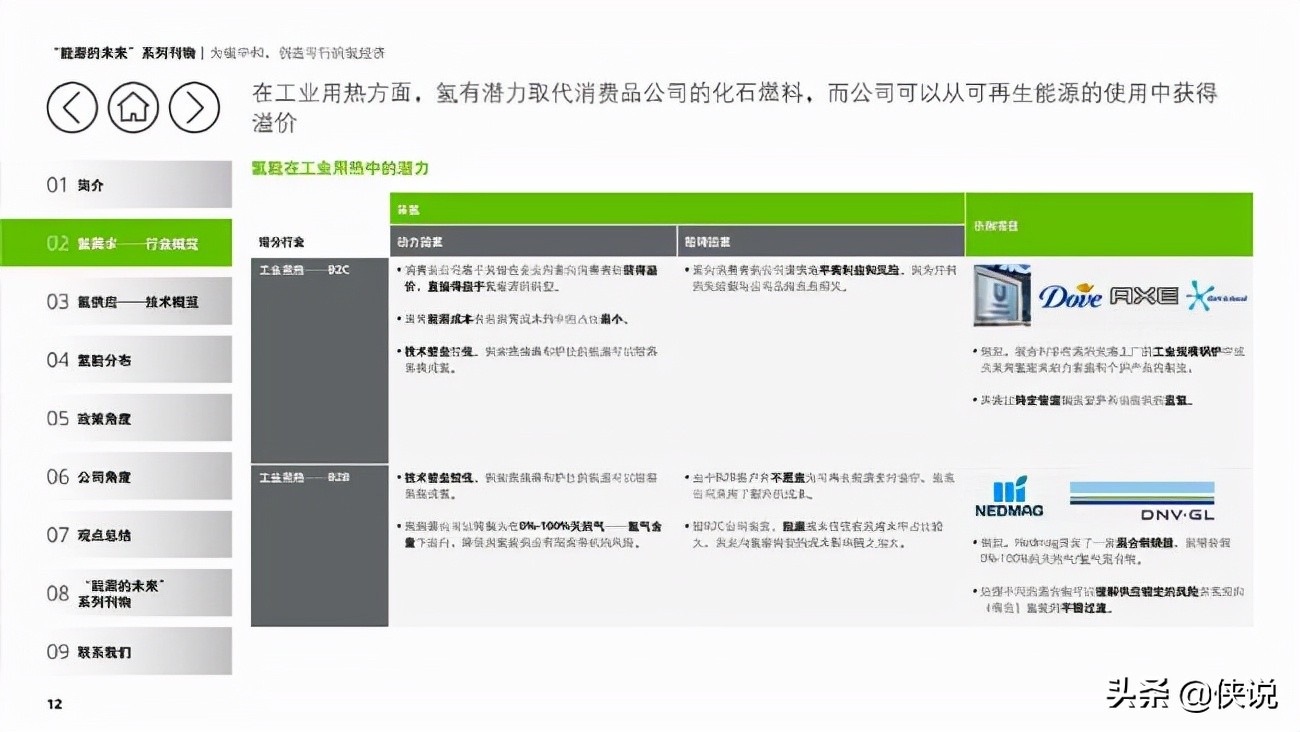Open sidebar section 09 联系我们
This screenshot has height=732, width=1300.
(116, 652)
